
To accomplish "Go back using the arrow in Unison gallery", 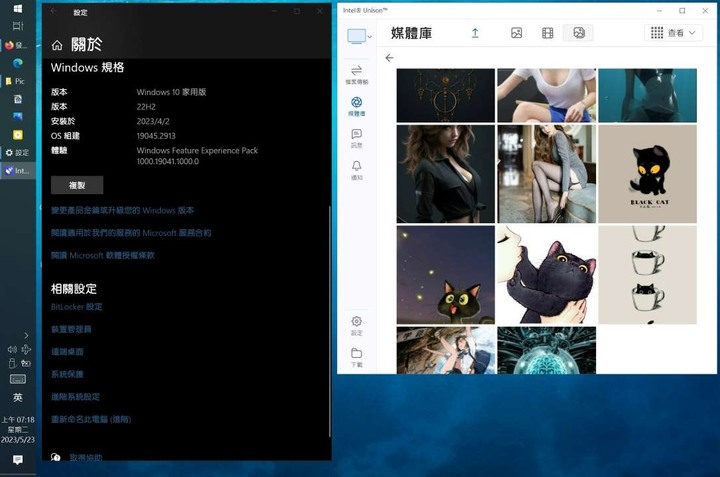I will coord(389,58).
